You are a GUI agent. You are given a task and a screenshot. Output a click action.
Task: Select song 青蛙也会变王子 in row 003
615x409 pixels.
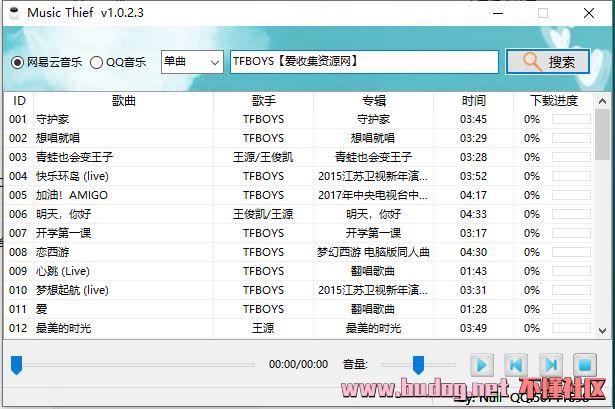tap(74, 157)
